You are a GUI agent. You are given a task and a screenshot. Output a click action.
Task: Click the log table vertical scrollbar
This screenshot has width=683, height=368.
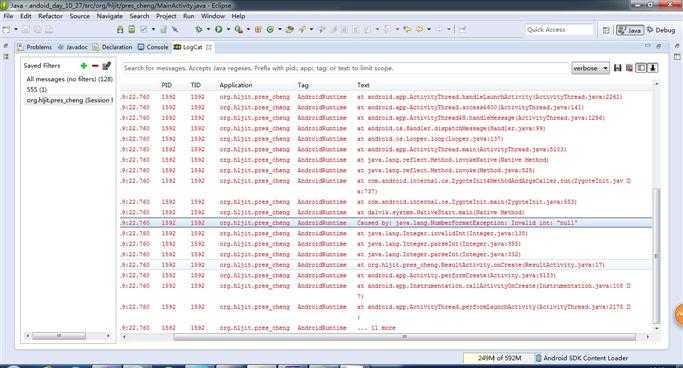tap(656, 255)
